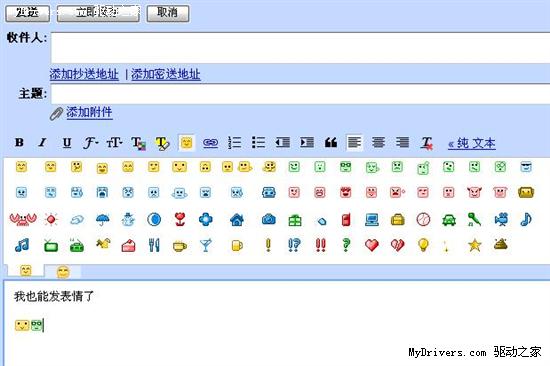The width and height of the screenshot is (550, 366).
Task: Click the remove formatting icon
Action: click(427, 143)
